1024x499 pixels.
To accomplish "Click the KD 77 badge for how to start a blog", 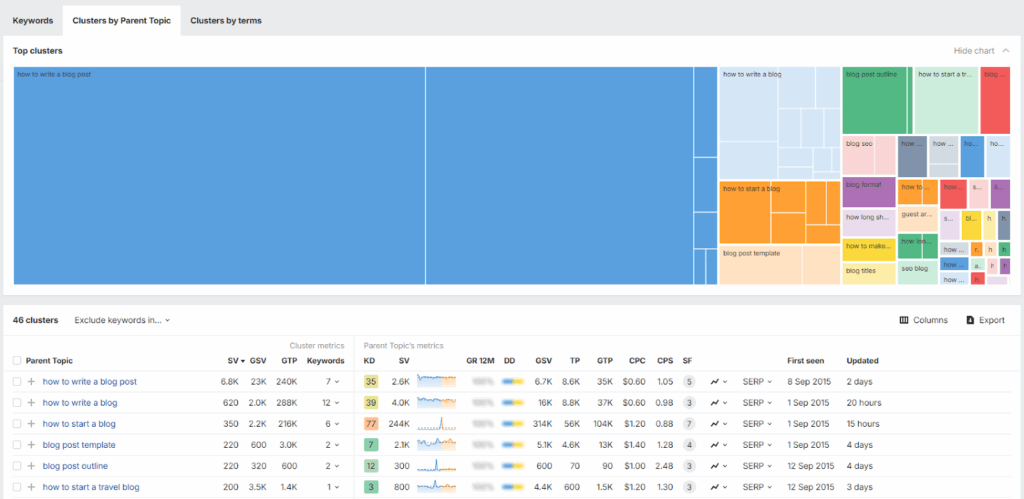I will [371, 424].
